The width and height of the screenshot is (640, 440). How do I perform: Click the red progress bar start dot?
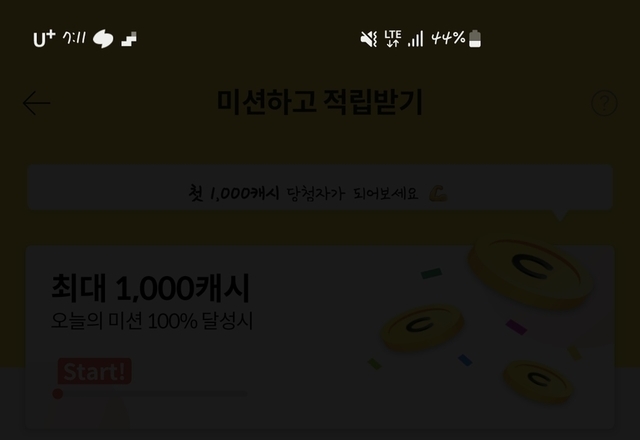click(x=58, y=394)
